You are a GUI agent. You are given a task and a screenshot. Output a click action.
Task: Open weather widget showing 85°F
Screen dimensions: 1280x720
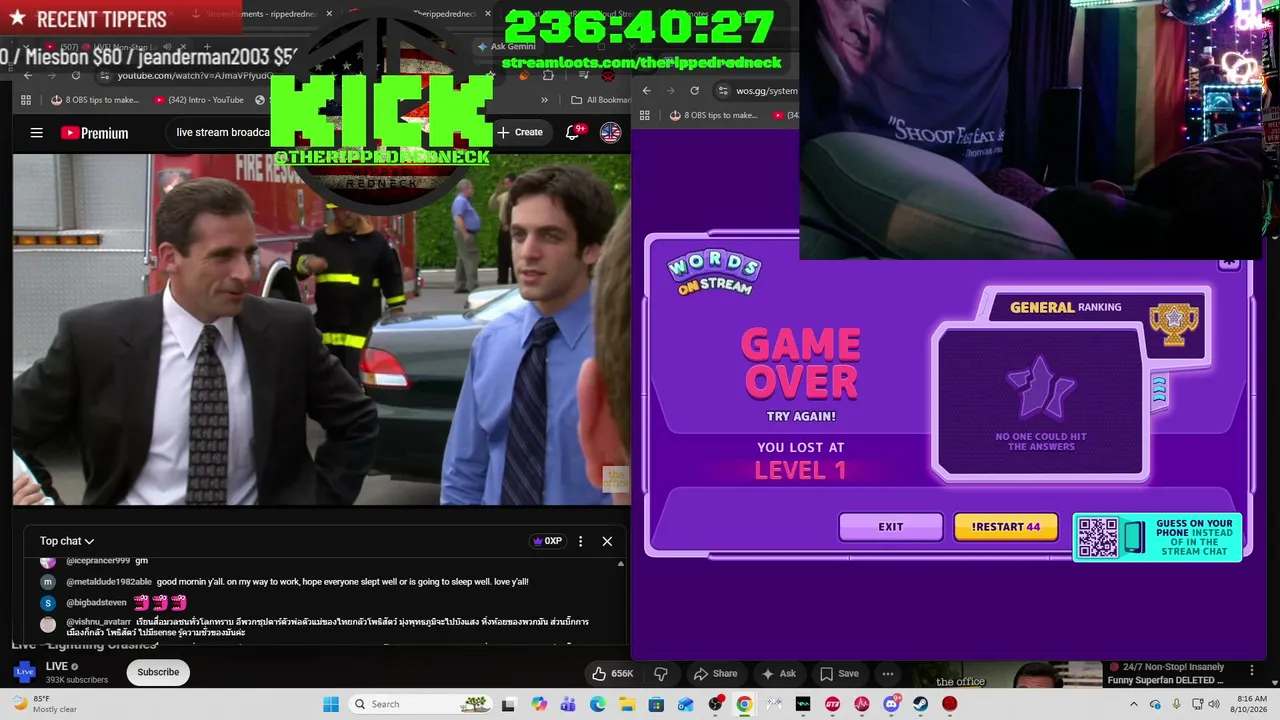click(45, 704)
